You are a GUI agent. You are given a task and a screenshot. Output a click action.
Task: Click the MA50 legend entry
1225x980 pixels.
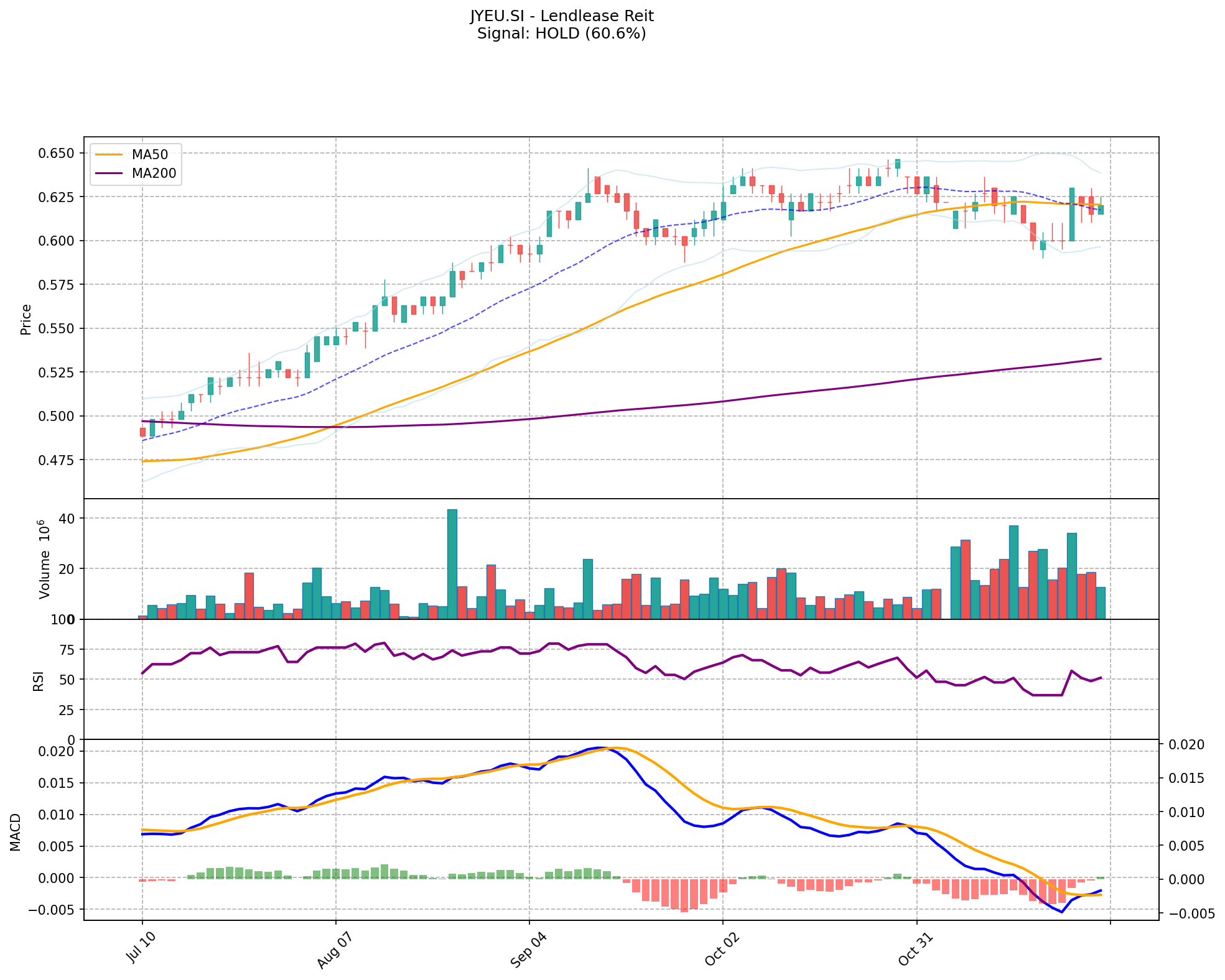pyautogui.click(x=149, y=154)
